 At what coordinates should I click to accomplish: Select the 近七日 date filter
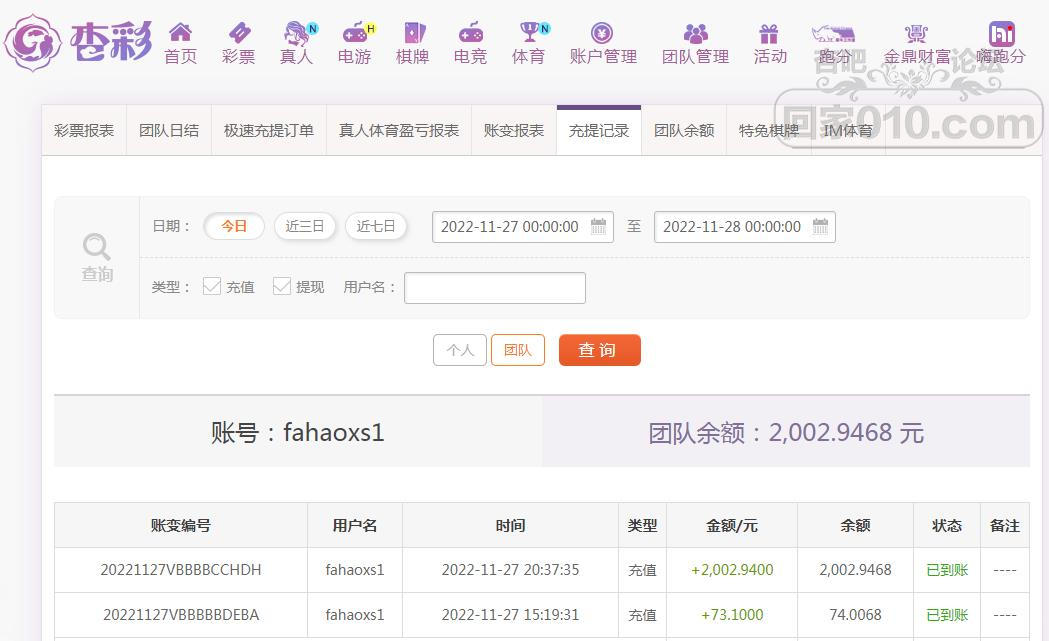click(x=375, y=226)
